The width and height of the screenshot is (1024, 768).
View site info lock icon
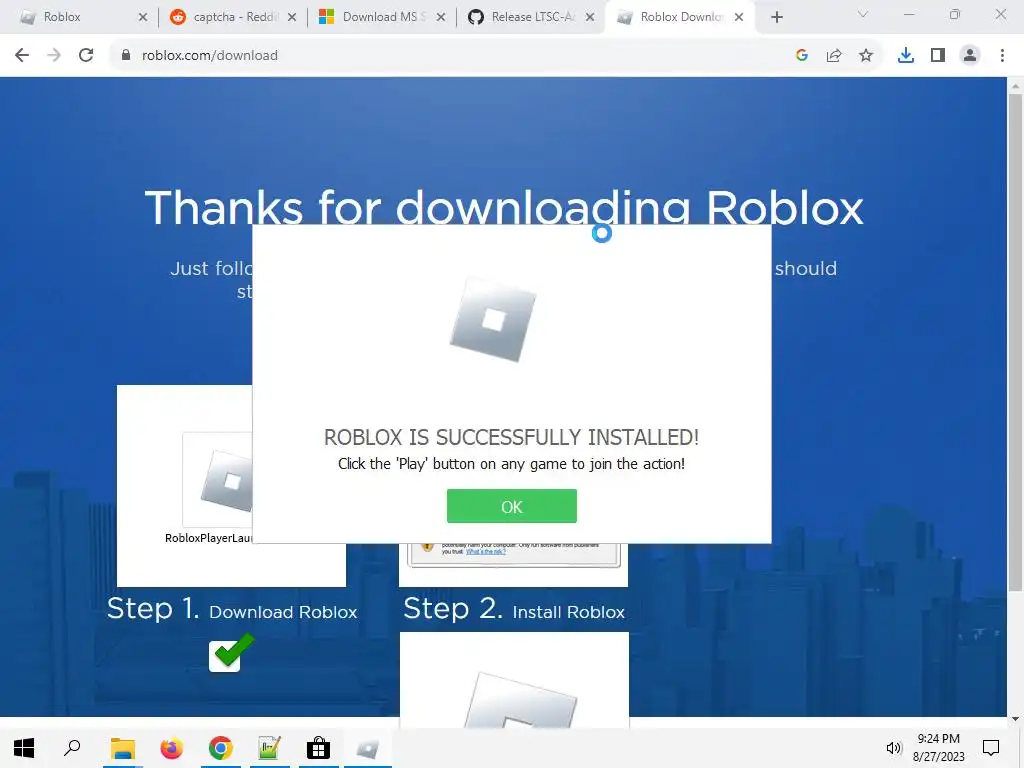(126, 56)
